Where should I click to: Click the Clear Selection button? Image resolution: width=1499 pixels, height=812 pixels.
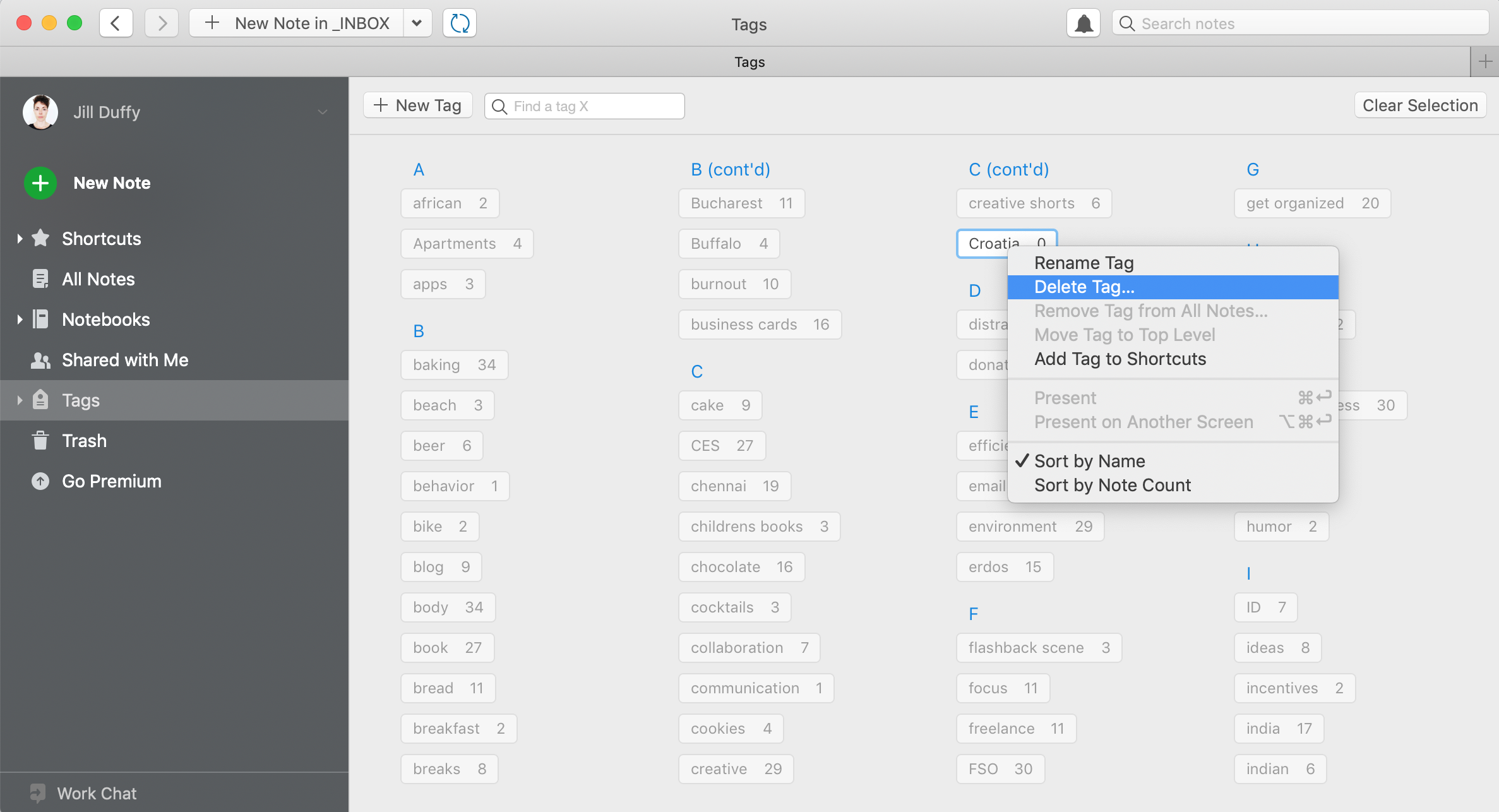(1421, 104)
